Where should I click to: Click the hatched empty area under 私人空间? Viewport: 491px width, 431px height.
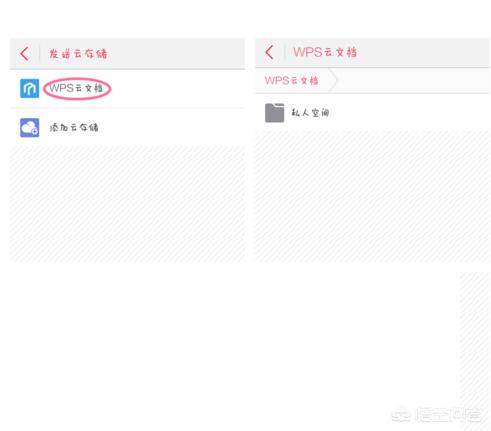372,196
